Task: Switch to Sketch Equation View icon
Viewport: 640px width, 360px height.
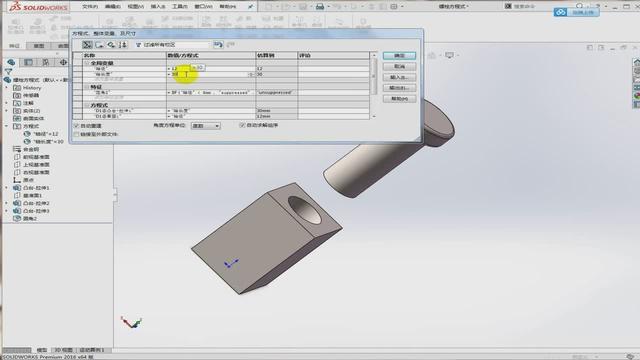Action: 99,44
